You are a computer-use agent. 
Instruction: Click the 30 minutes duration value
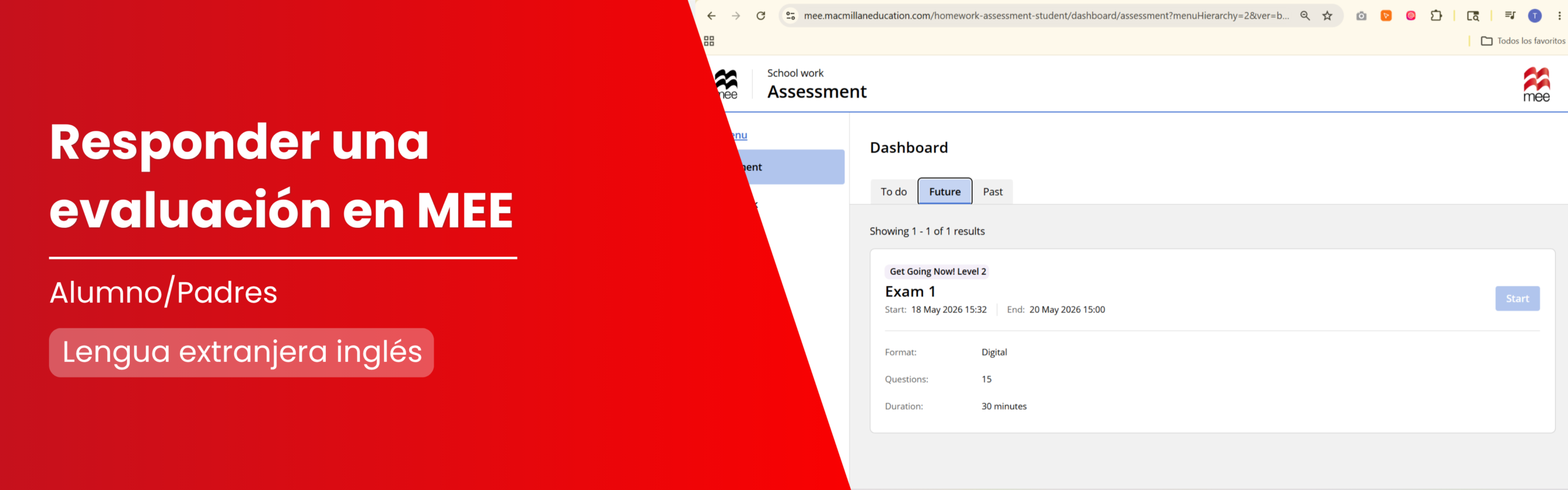(x=1004, y=406)
